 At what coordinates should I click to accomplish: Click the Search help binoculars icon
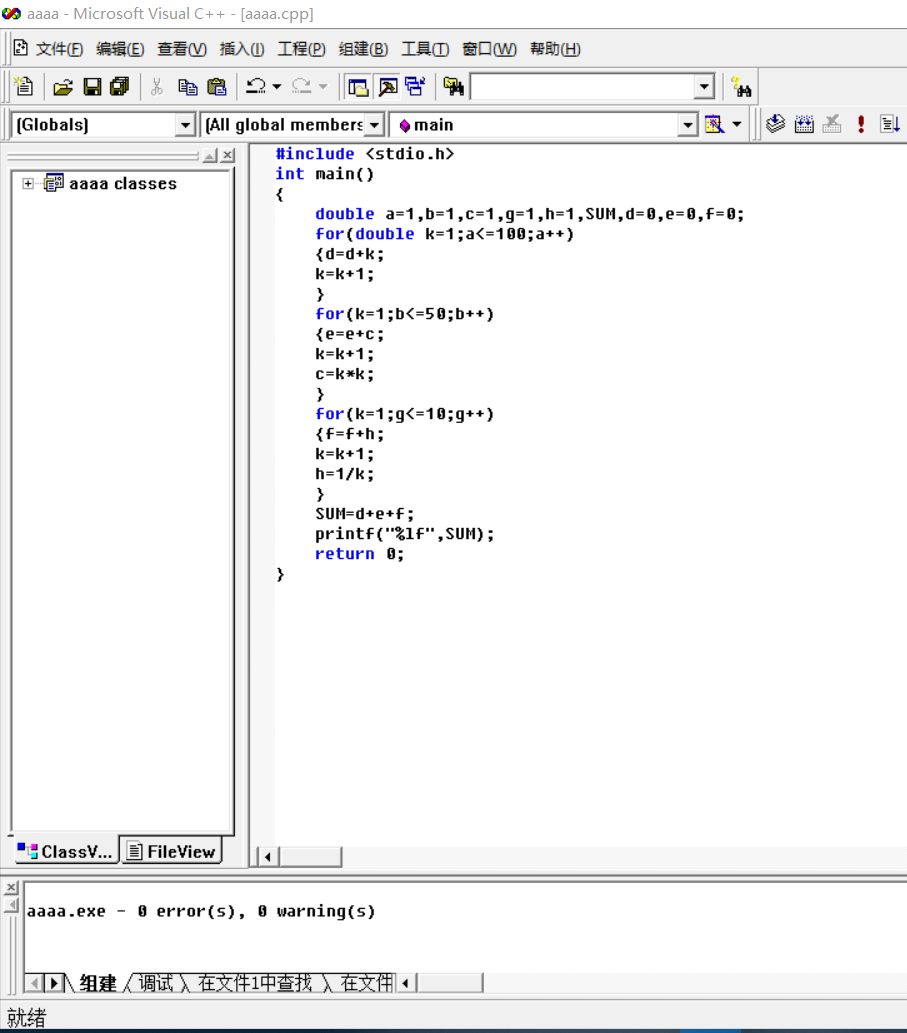point(741,87)
